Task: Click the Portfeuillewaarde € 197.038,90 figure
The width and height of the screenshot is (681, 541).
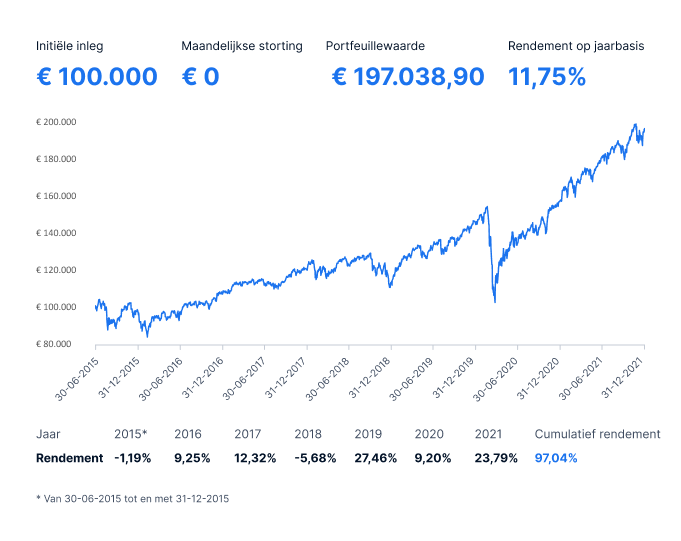Action: pyautogui.click(x=408, y=77)
